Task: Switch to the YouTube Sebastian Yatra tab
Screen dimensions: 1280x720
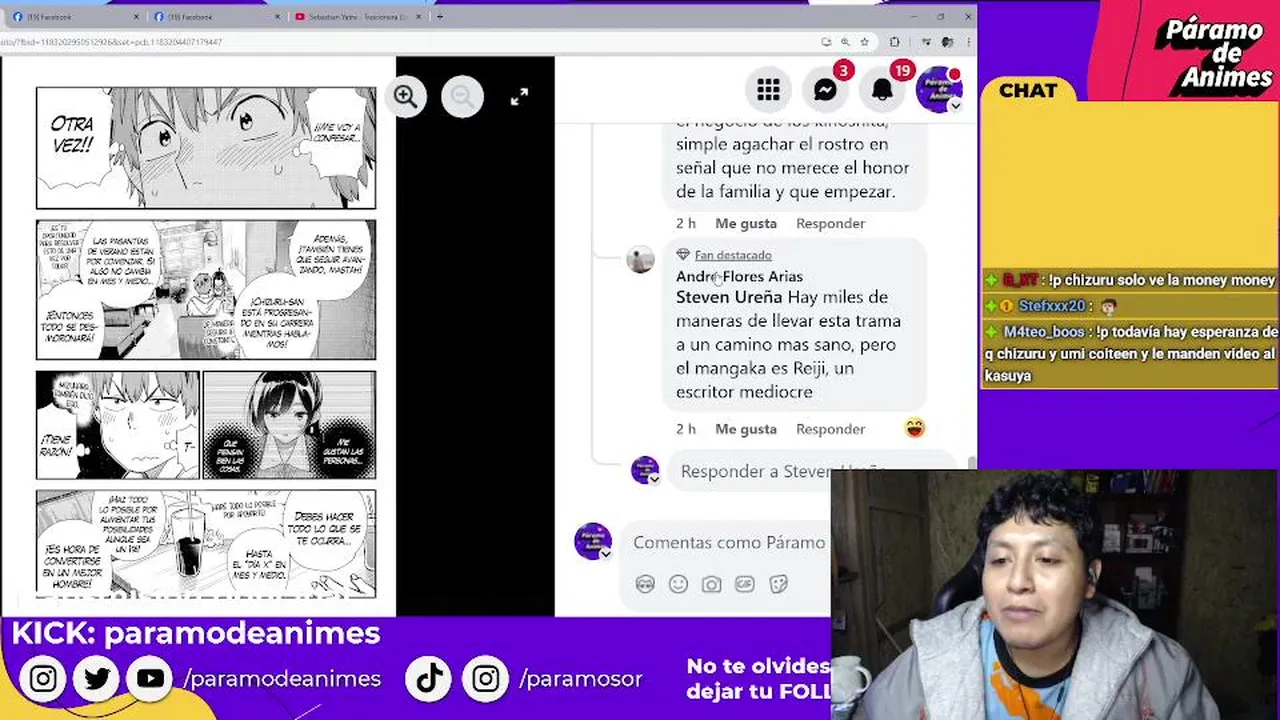Action: [355, 17]
